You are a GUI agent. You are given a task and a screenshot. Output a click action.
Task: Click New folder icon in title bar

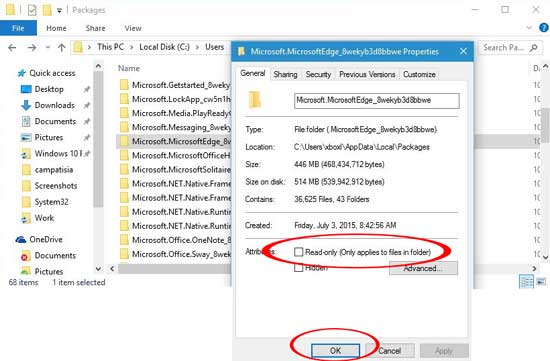[47, 10]
